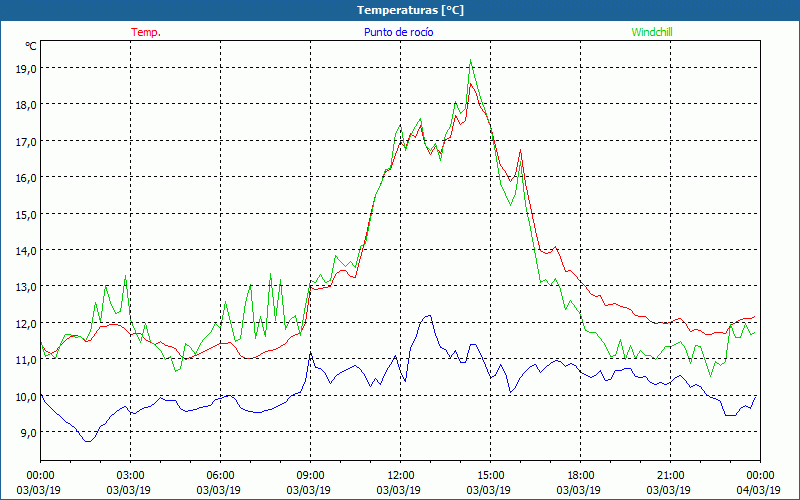Click the 18:00 time axis label
Viewport: 800px width, 500px height.
coord(581,476)
